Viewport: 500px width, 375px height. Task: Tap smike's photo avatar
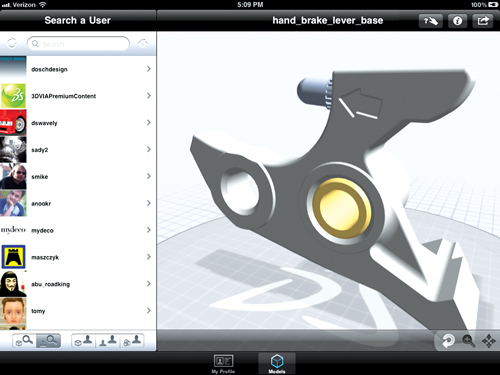tap(13, 176)
